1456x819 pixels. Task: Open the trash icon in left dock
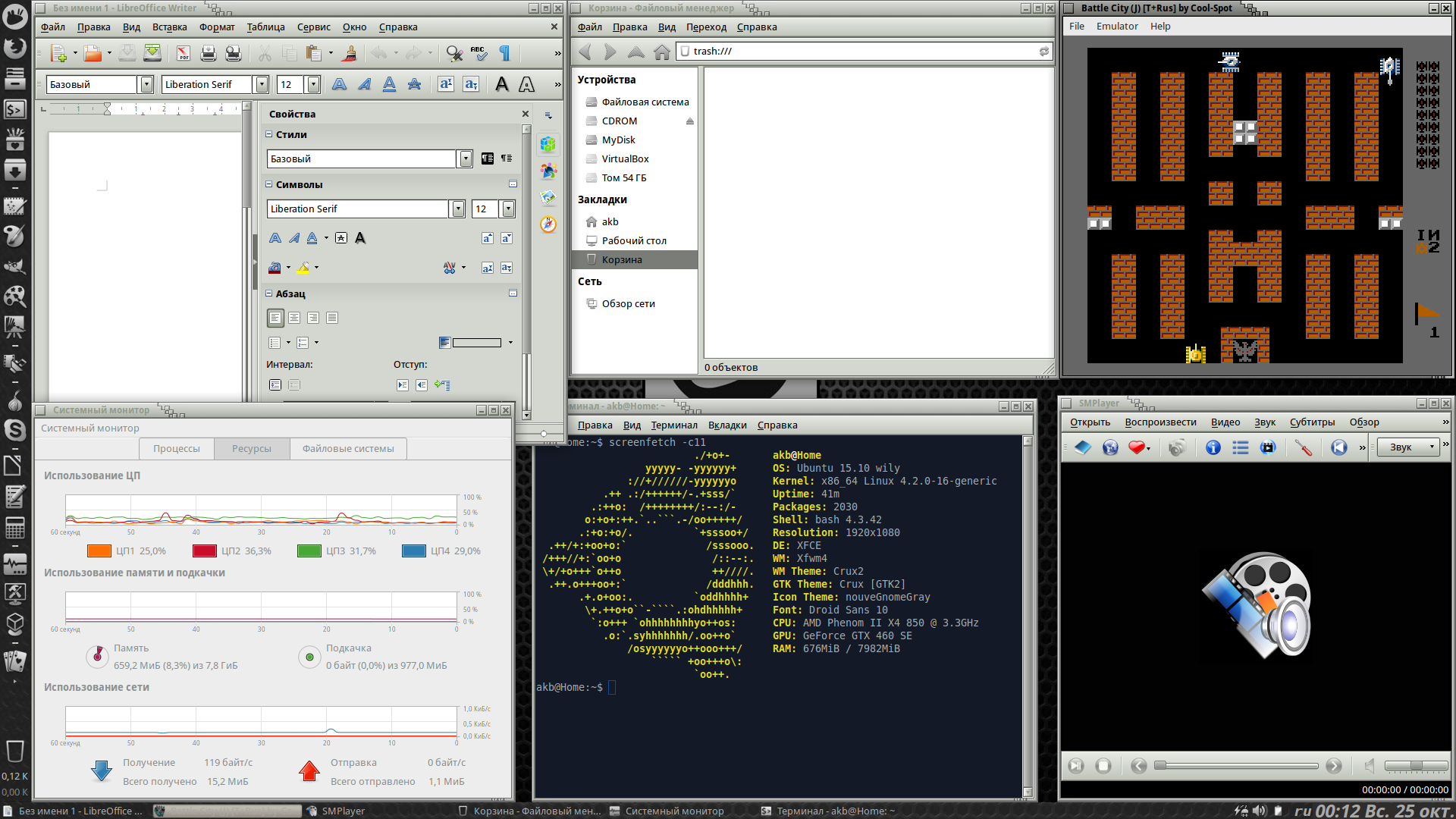point(15,752)
